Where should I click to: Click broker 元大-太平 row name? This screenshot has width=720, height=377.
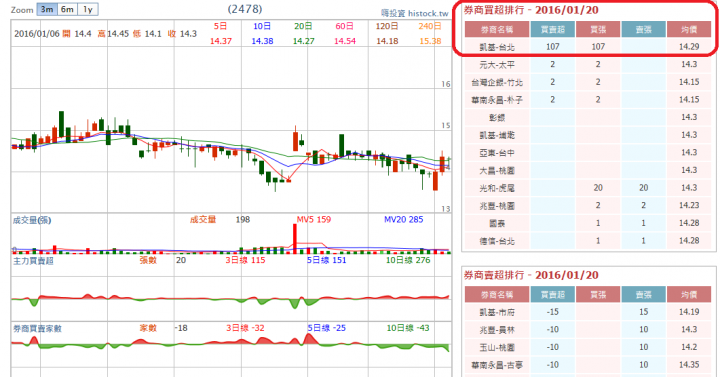pyautogui.click(x=497, y=65)
